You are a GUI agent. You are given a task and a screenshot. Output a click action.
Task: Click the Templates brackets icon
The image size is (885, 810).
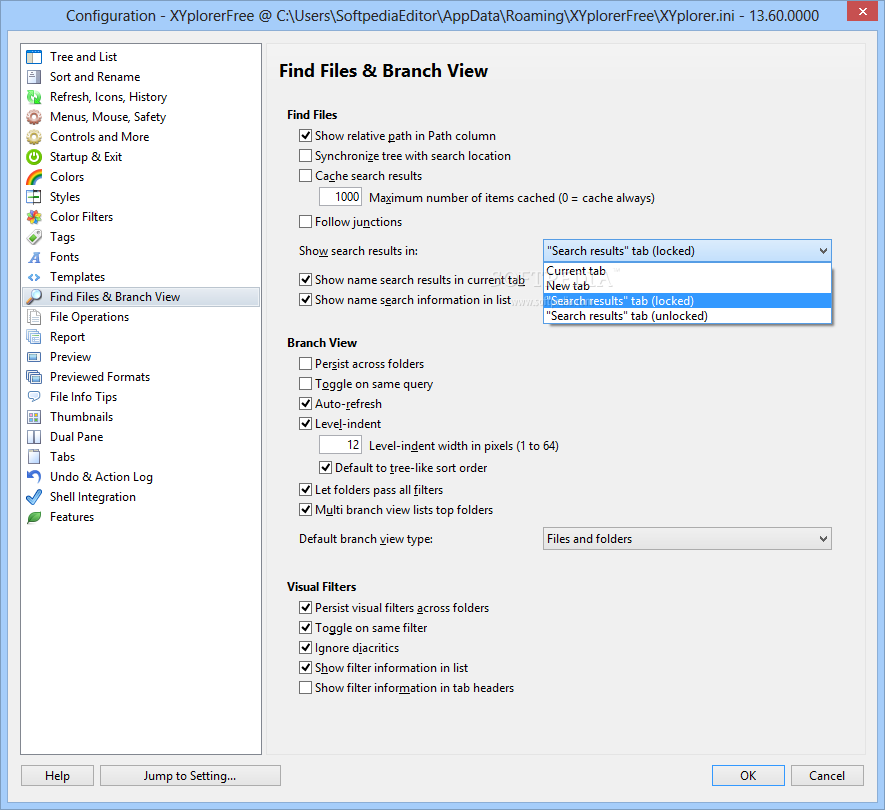pyautogui.click(x=34, y=277)
